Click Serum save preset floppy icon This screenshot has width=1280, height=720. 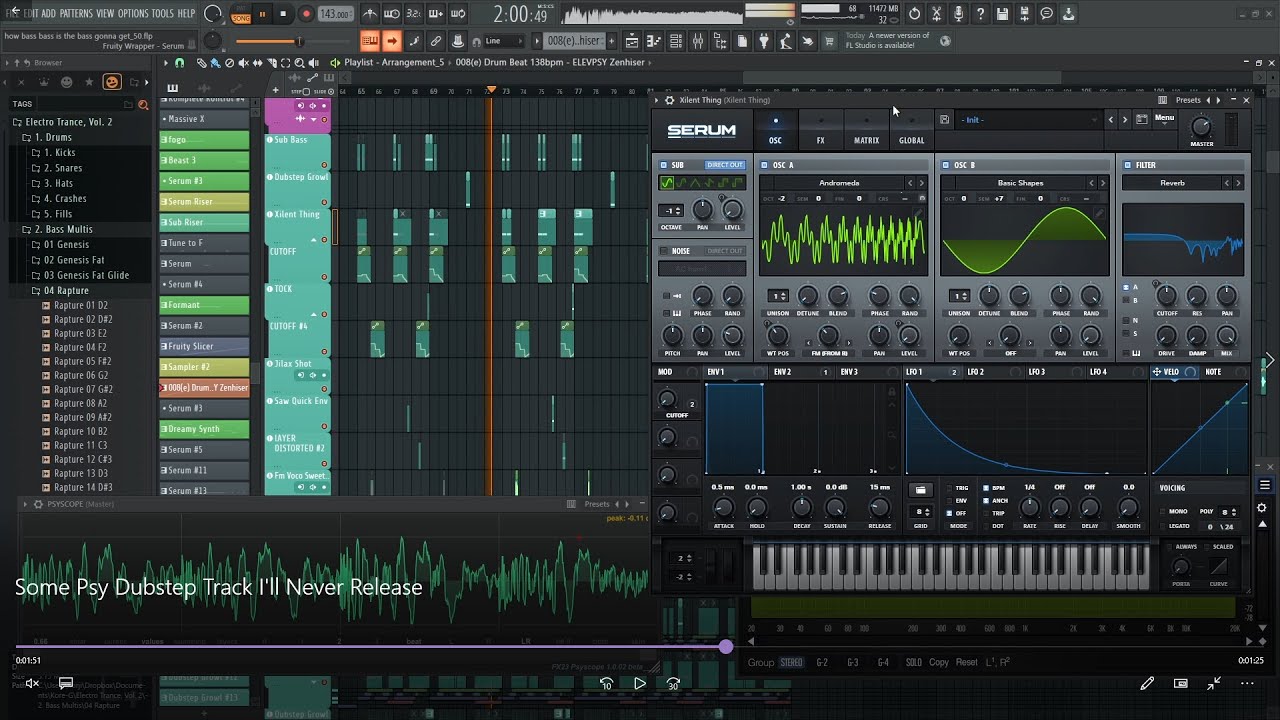945,119
